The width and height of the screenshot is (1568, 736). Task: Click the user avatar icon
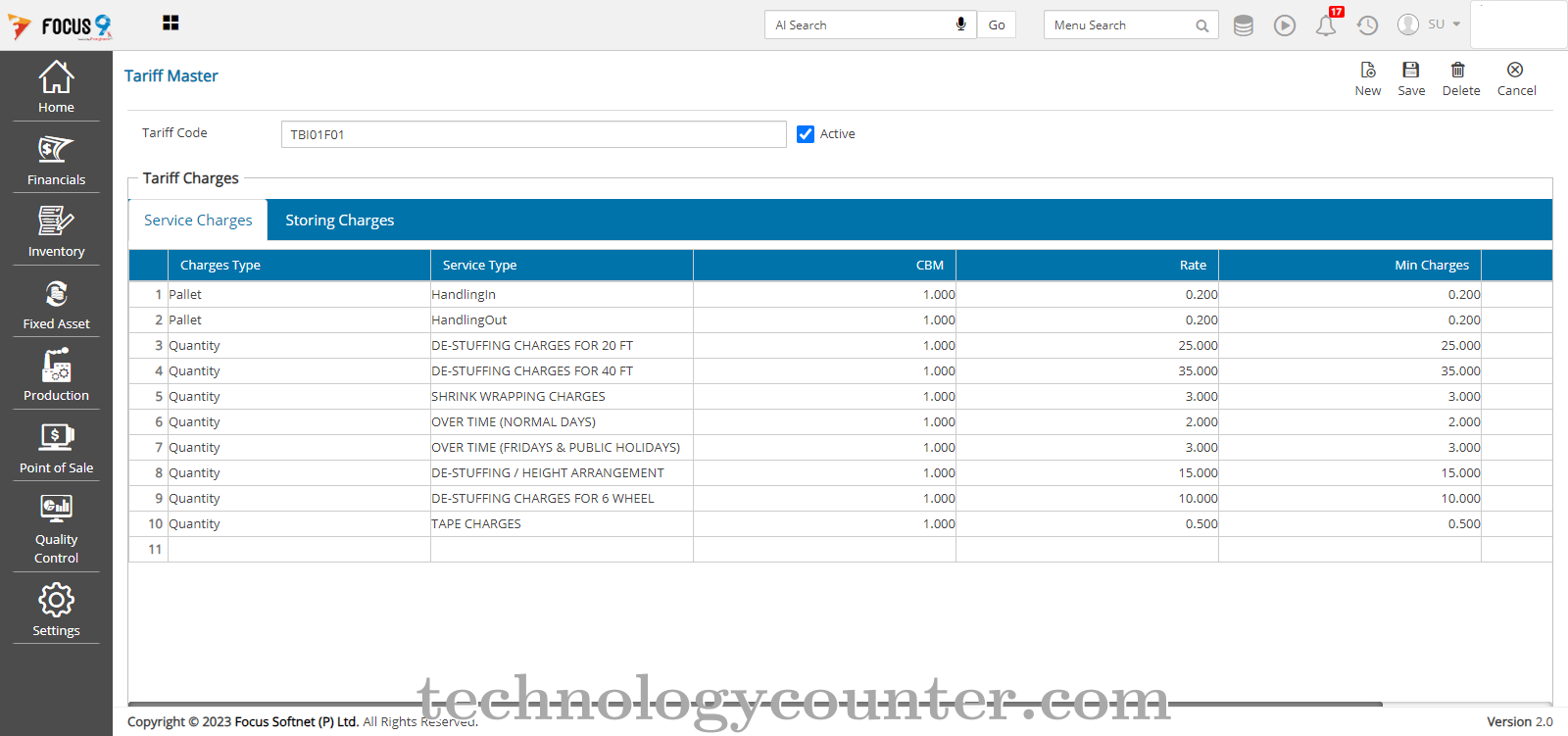(x=1408, y=25)
